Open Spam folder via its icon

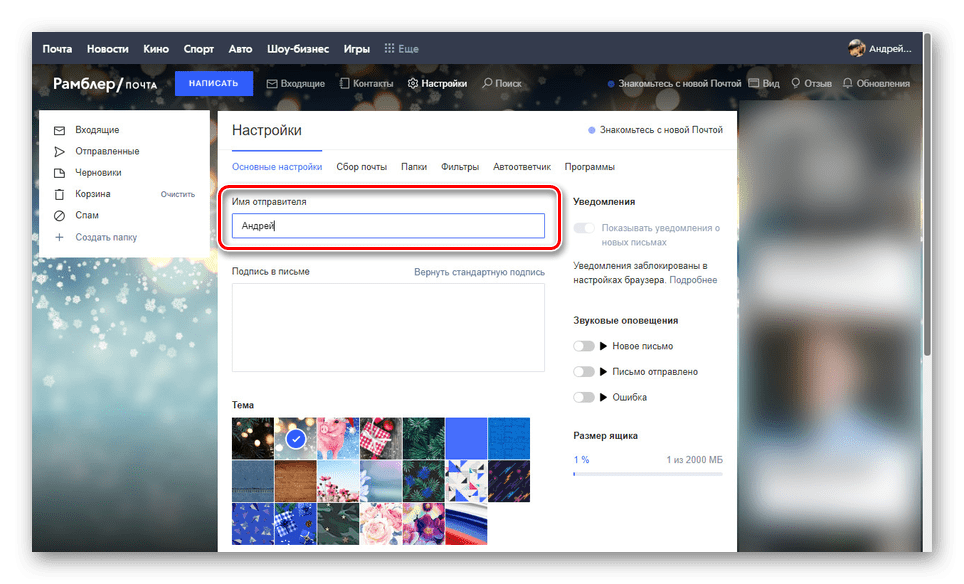tap(59, 215)
